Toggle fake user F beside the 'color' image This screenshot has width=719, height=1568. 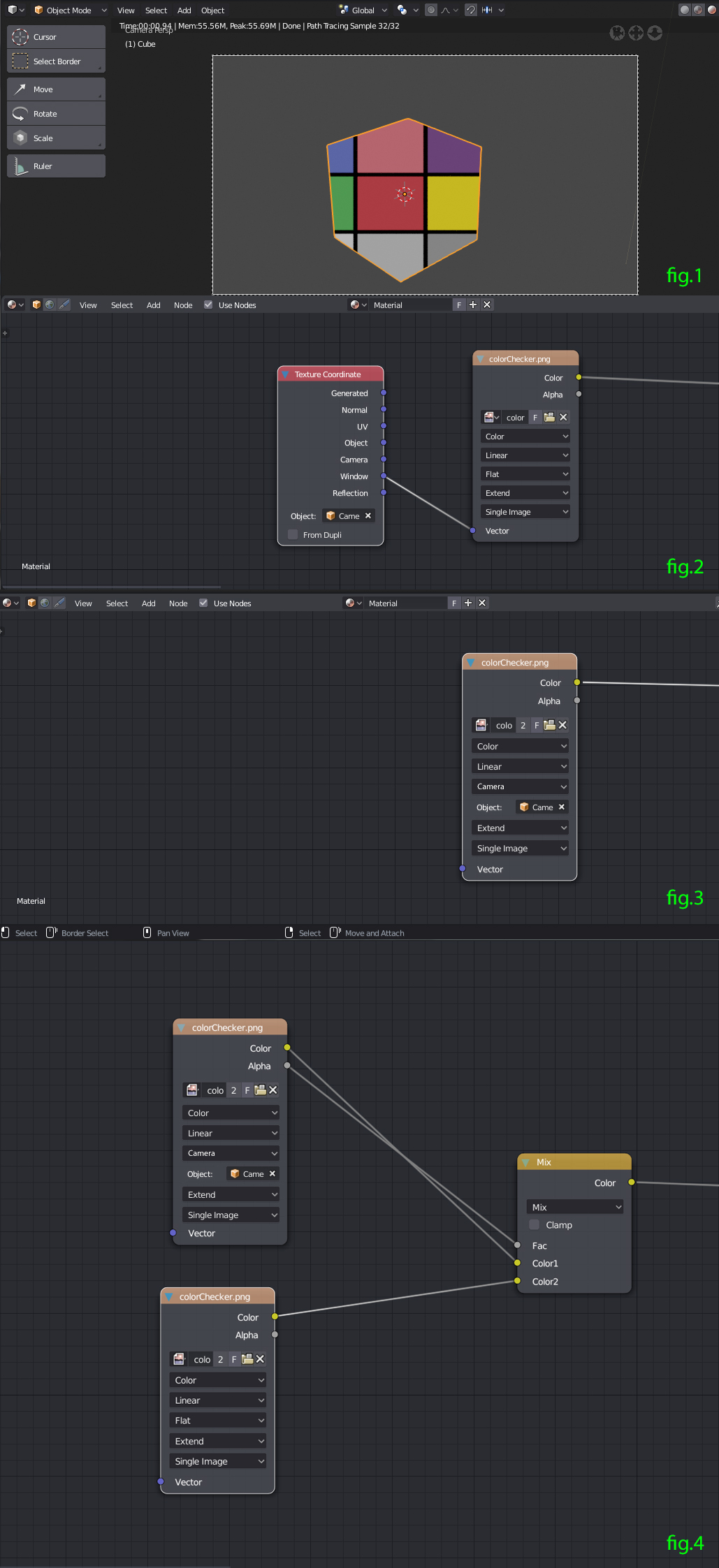coord(535,417)
